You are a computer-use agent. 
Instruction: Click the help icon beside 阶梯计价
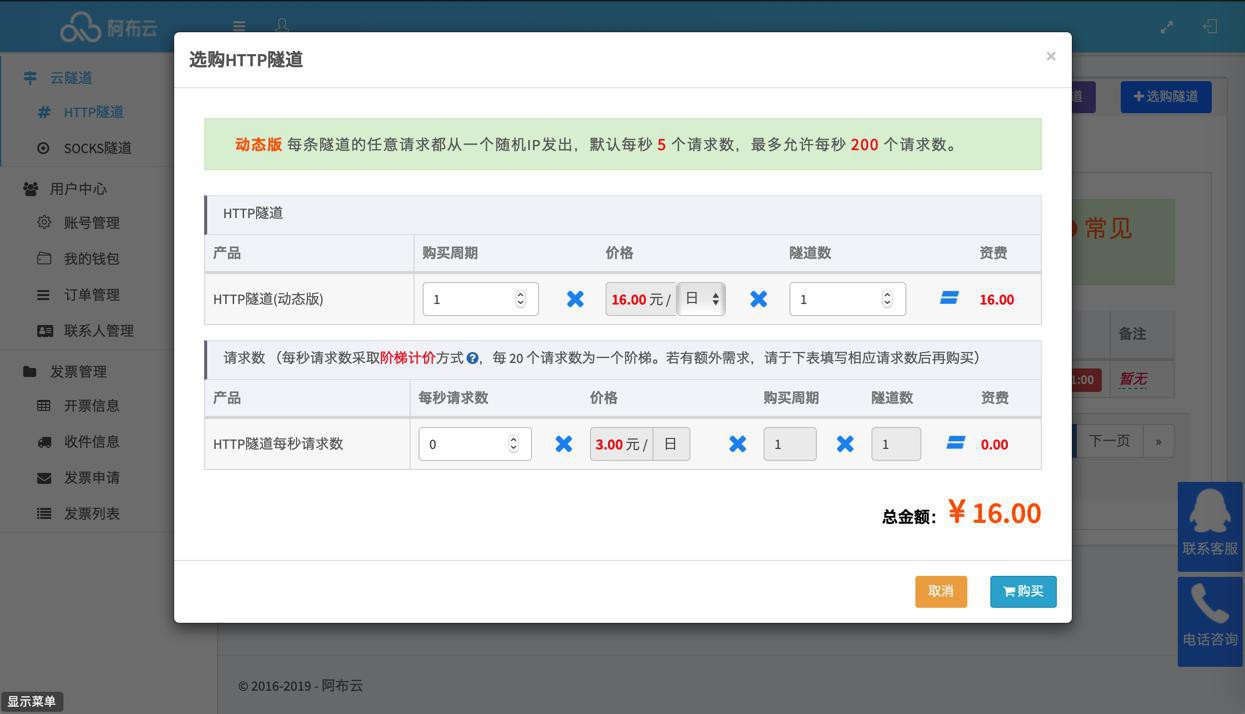click(472, 358)
